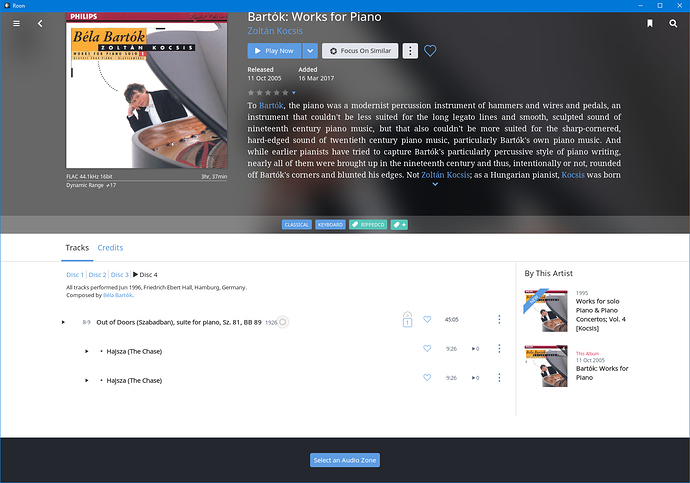The image size is (690, 483).
Task: Click the FLAC 44.1kHz 16bit format label
Action: point(89,176)
